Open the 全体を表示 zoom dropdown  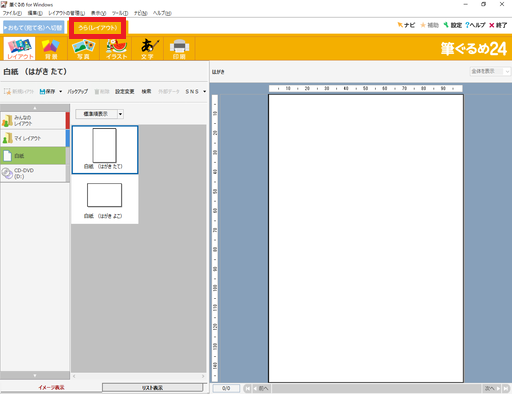[x=489, y=71]
